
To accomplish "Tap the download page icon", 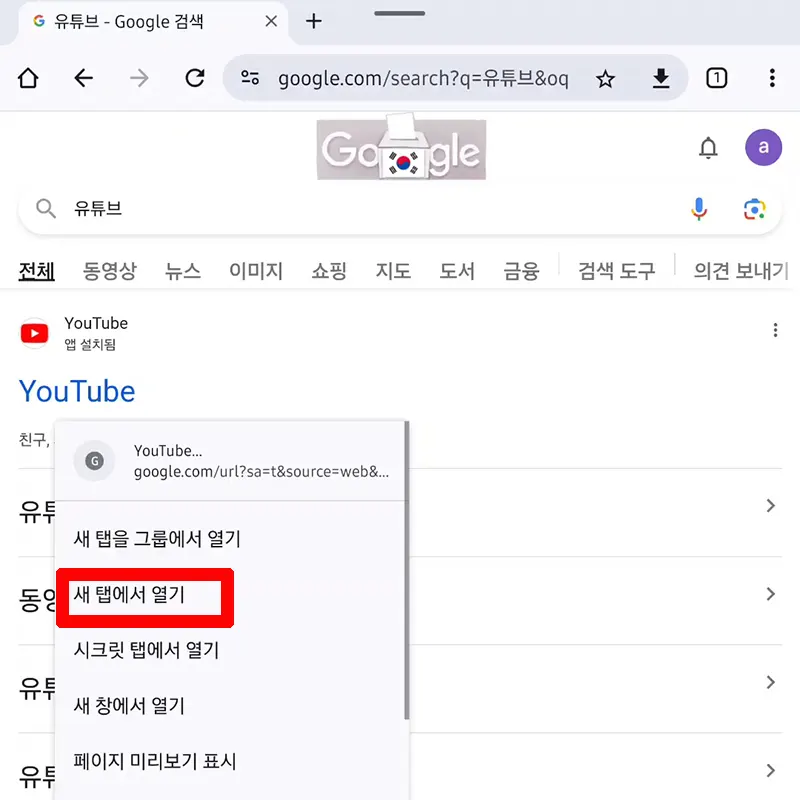I will pos(661,79).
